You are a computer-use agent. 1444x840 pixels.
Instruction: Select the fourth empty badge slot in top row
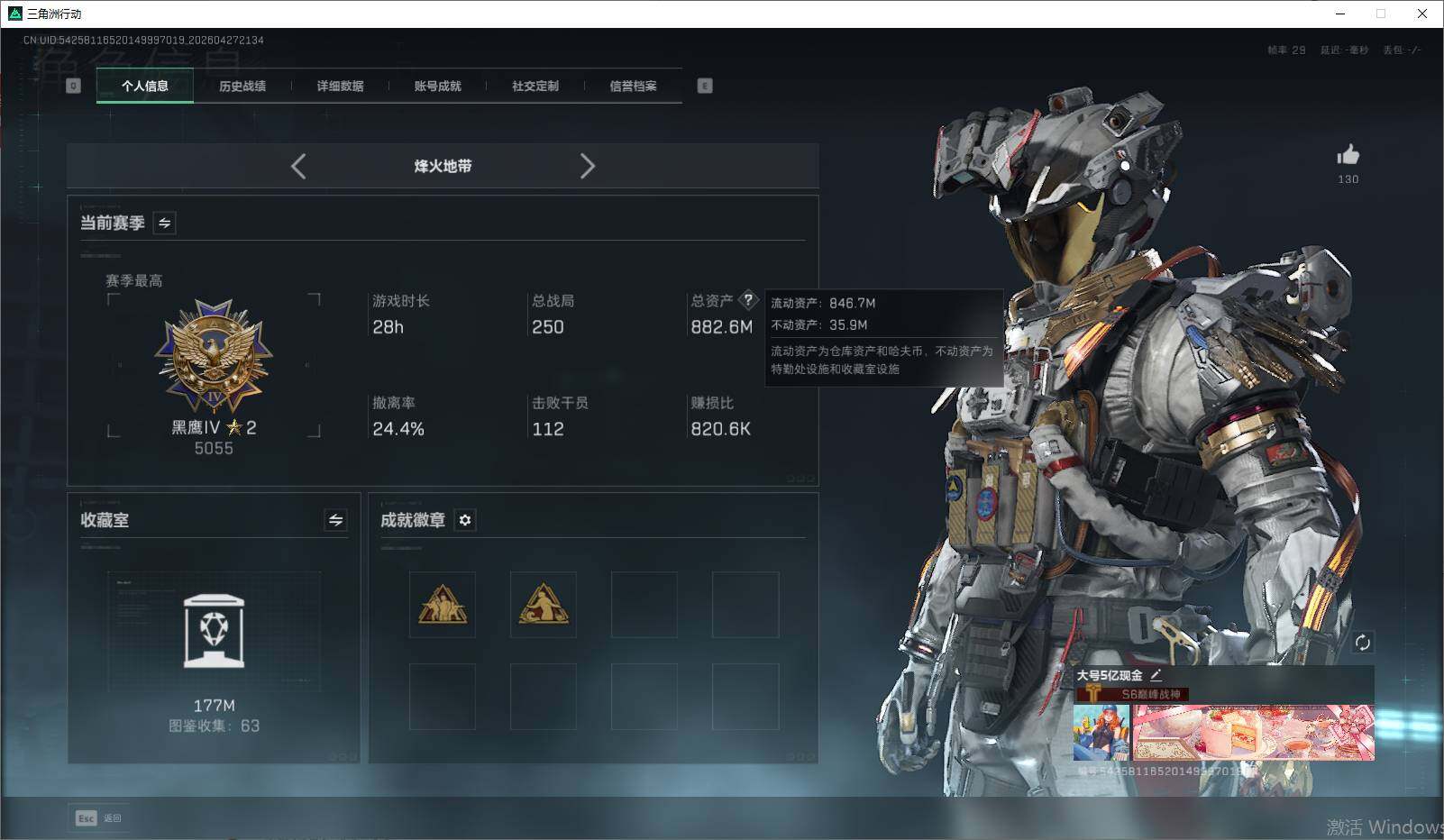tap(745, 605)
